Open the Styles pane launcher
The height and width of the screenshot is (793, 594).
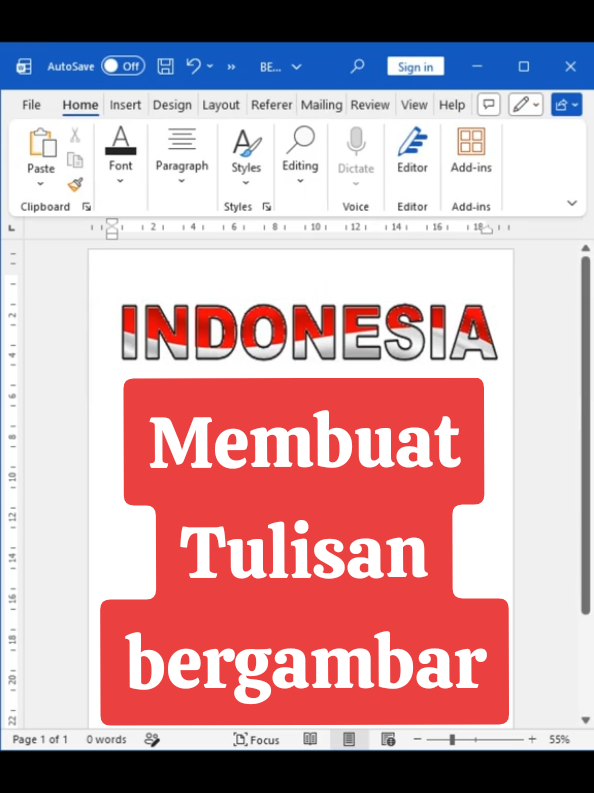tap(266, 206)
